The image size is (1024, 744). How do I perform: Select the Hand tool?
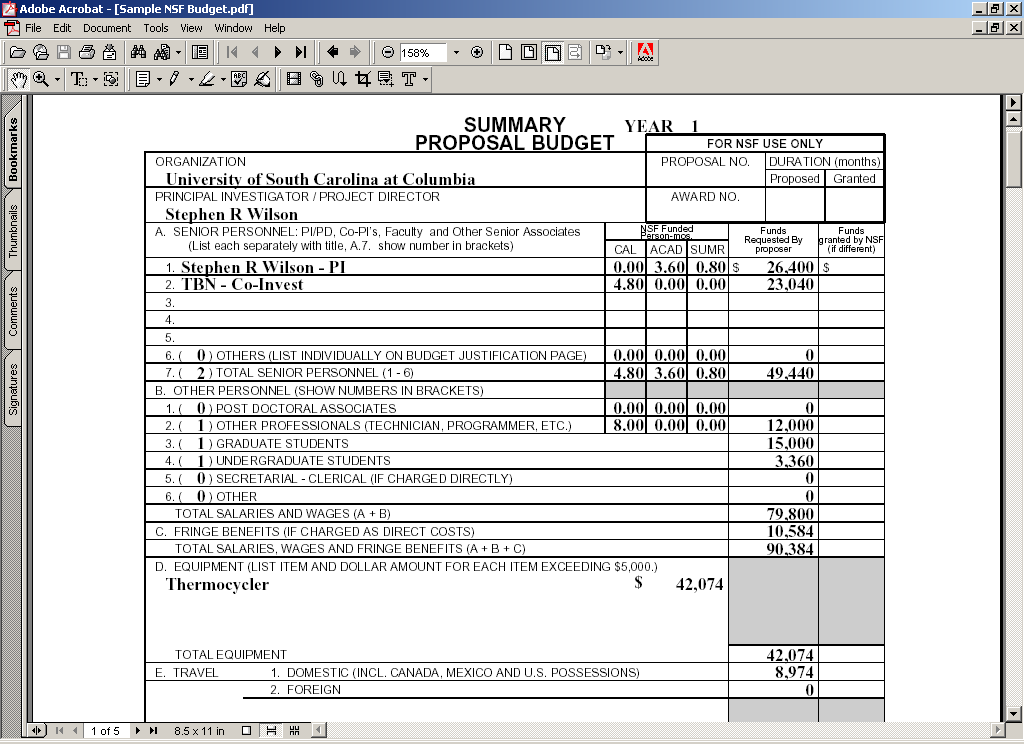(18, 80)
